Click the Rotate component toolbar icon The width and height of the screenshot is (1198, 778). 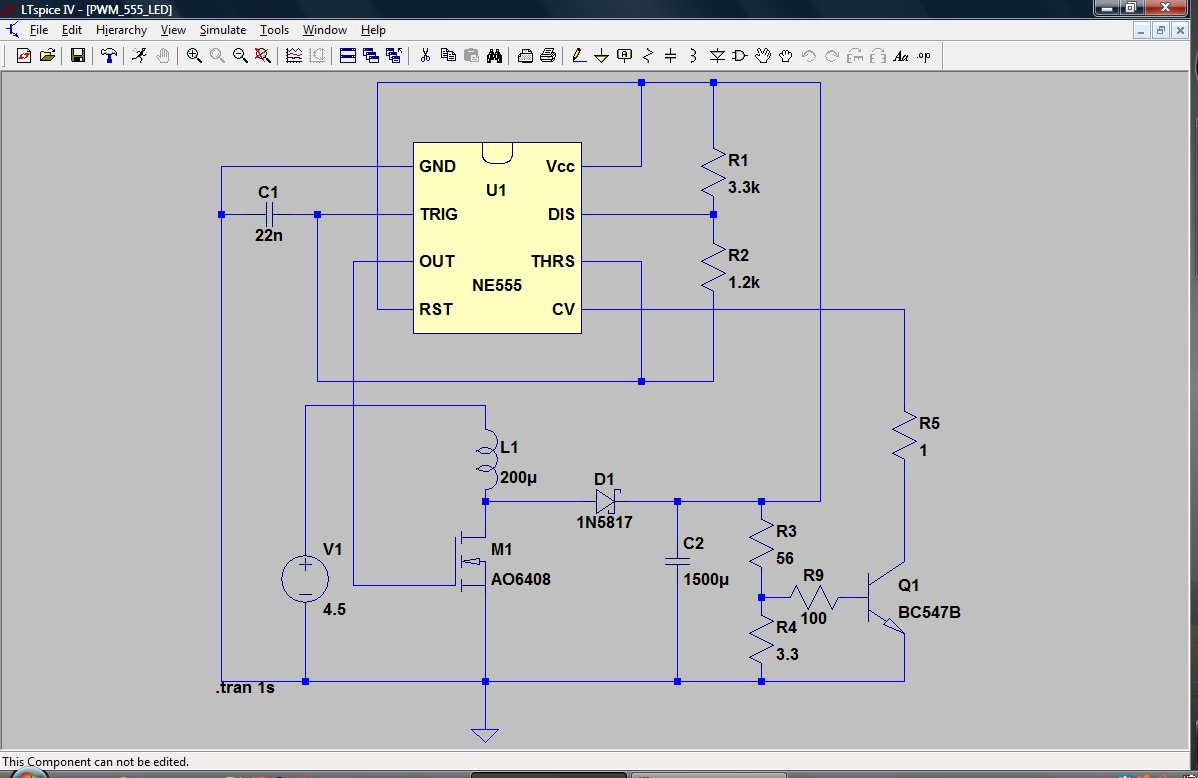[x=855, y=56]
